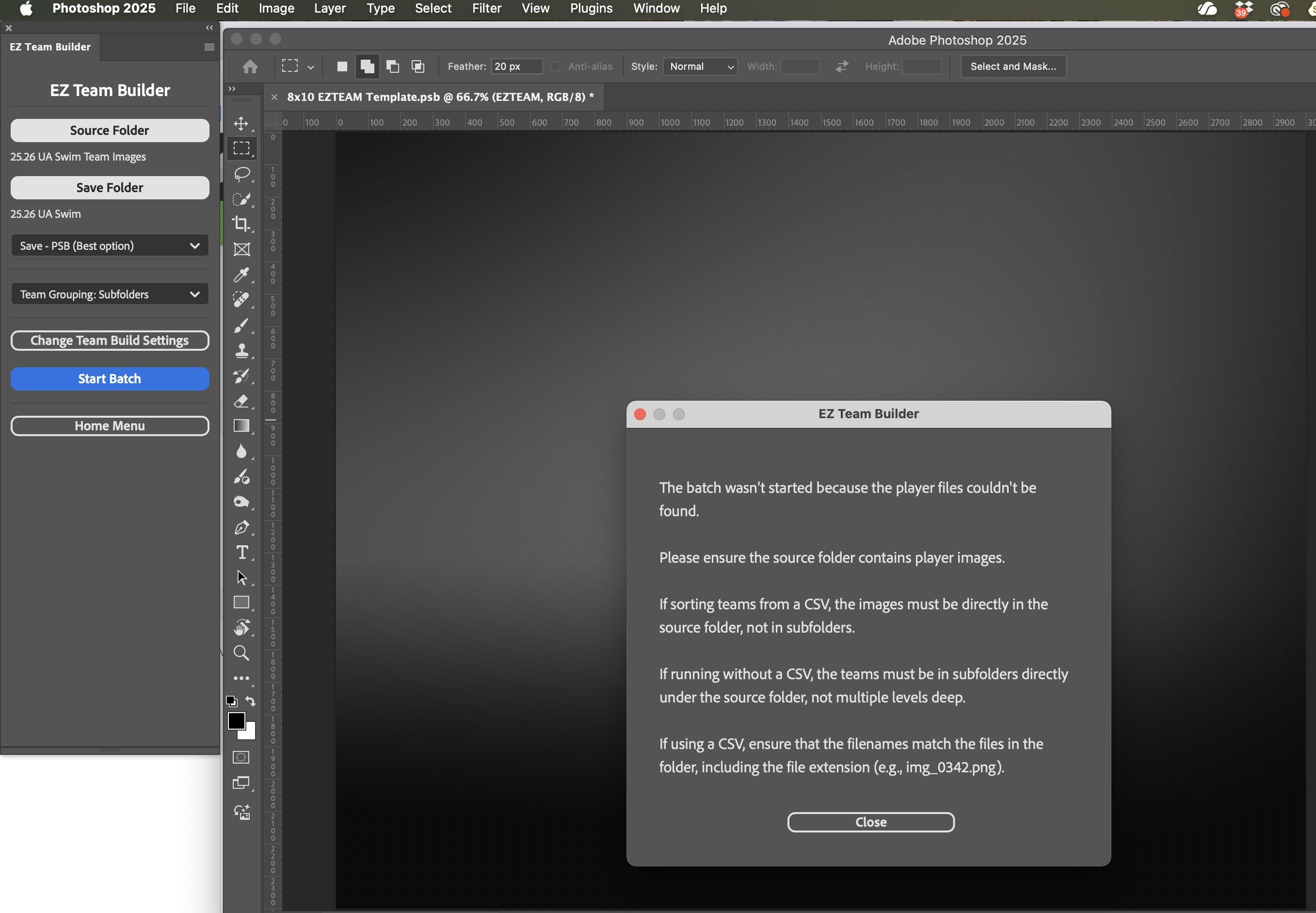Click the foreground color swatch
Screen dimensions: 1316x913
[236, 721]
